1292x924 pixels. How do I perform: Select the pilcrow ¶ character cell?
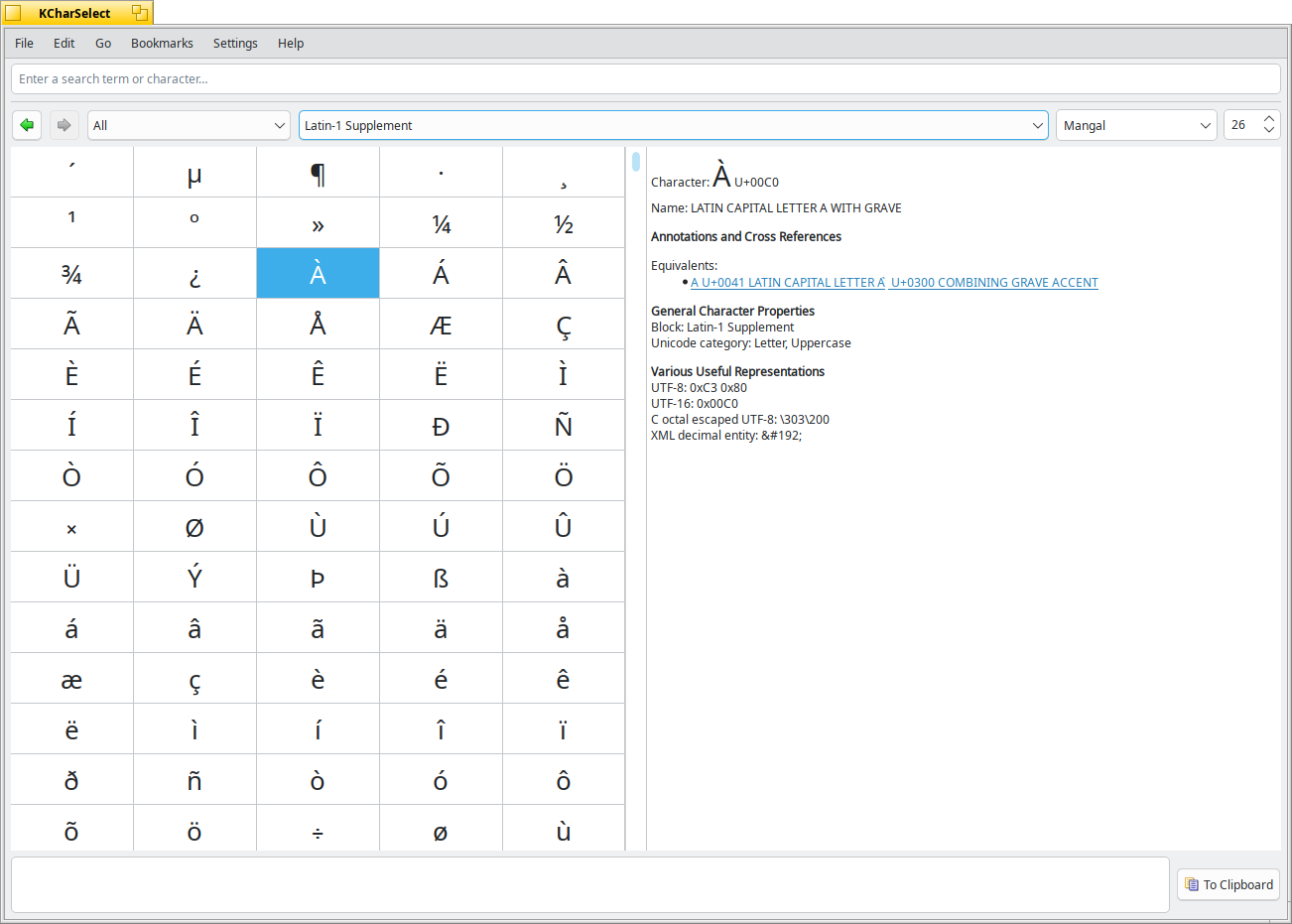(318, 173)
